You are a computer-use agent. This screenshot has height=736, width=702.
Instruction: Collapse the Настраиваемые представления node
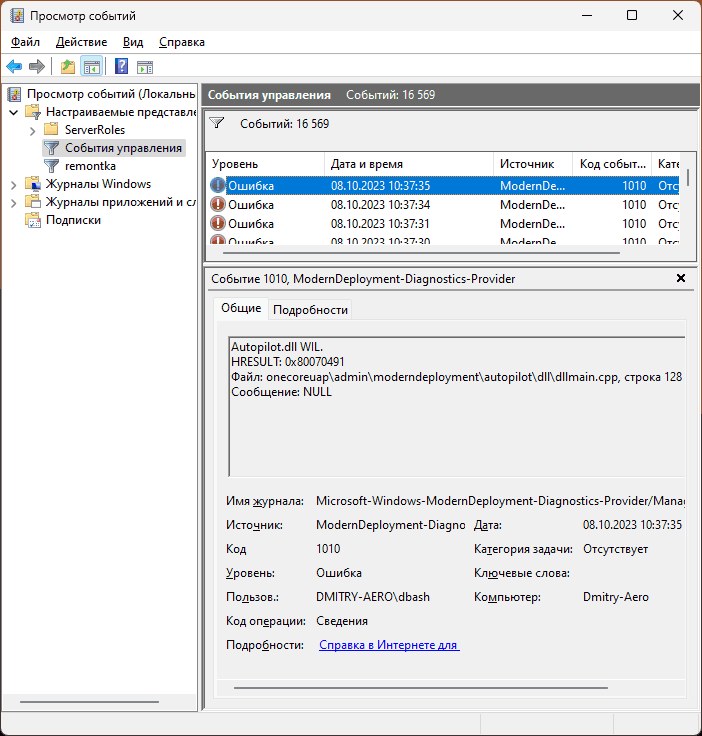[13, 112]
